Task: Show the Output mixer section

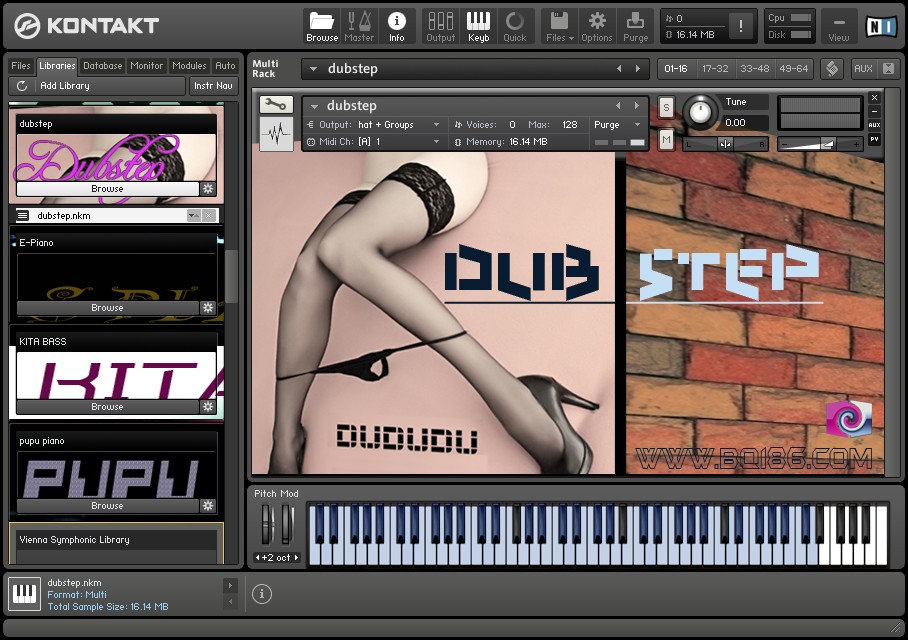Action: coord(441,27)
